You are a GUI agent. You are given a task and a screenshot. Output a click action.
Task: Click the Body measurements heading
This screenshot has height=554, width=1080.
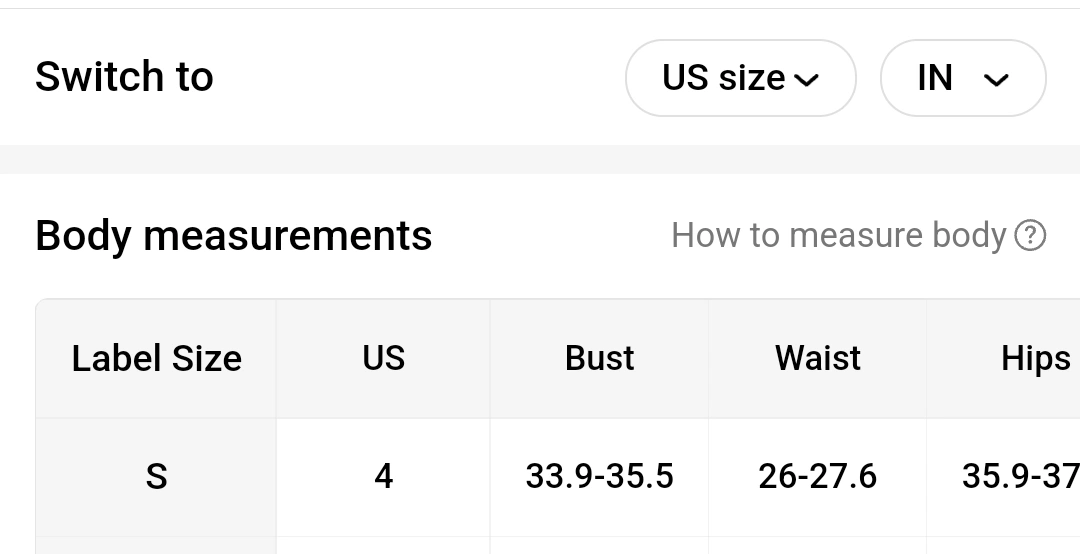233,236
